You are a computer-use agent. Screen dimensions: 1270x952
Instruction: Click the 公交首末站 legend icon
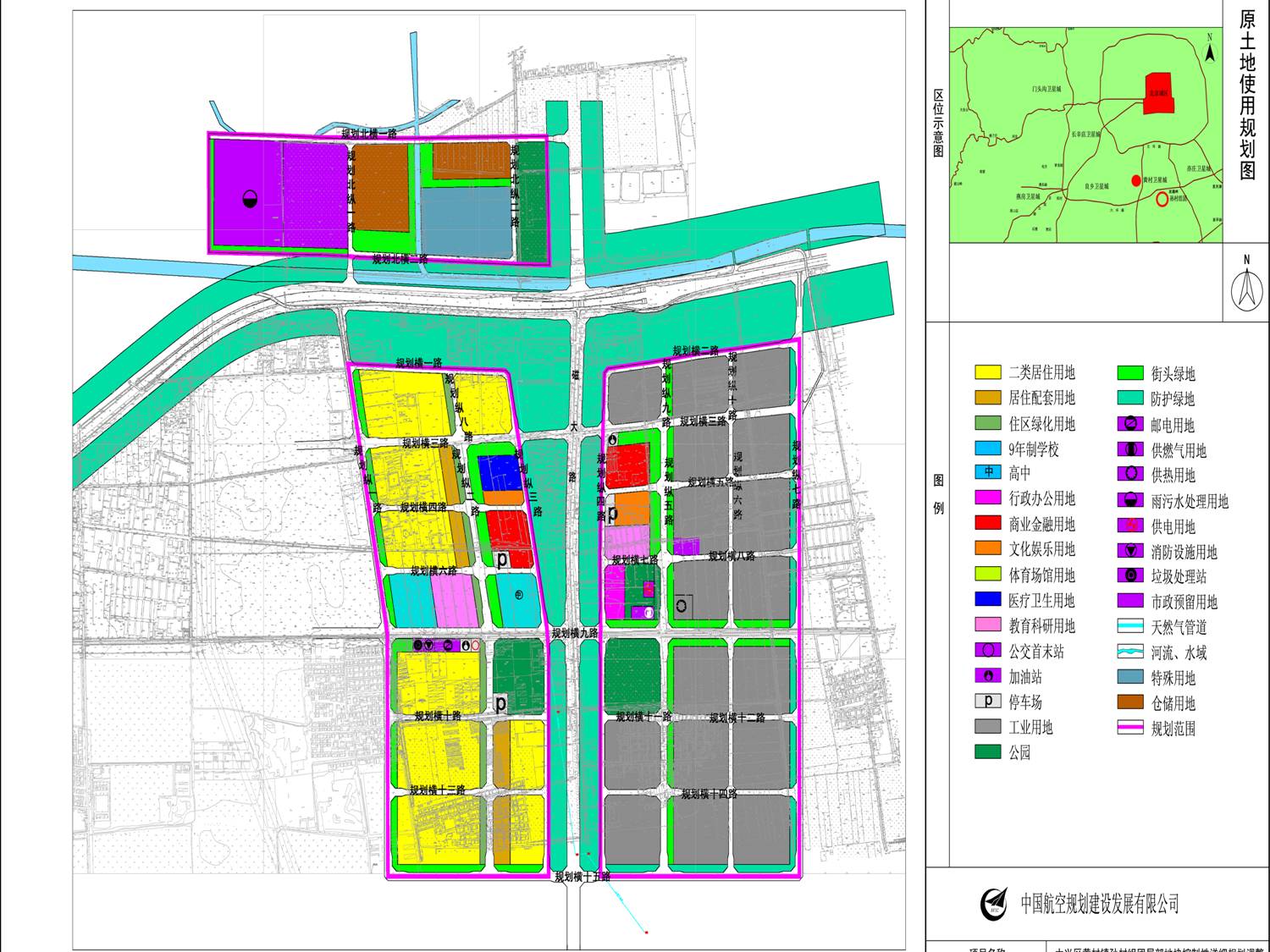[988, 651]
